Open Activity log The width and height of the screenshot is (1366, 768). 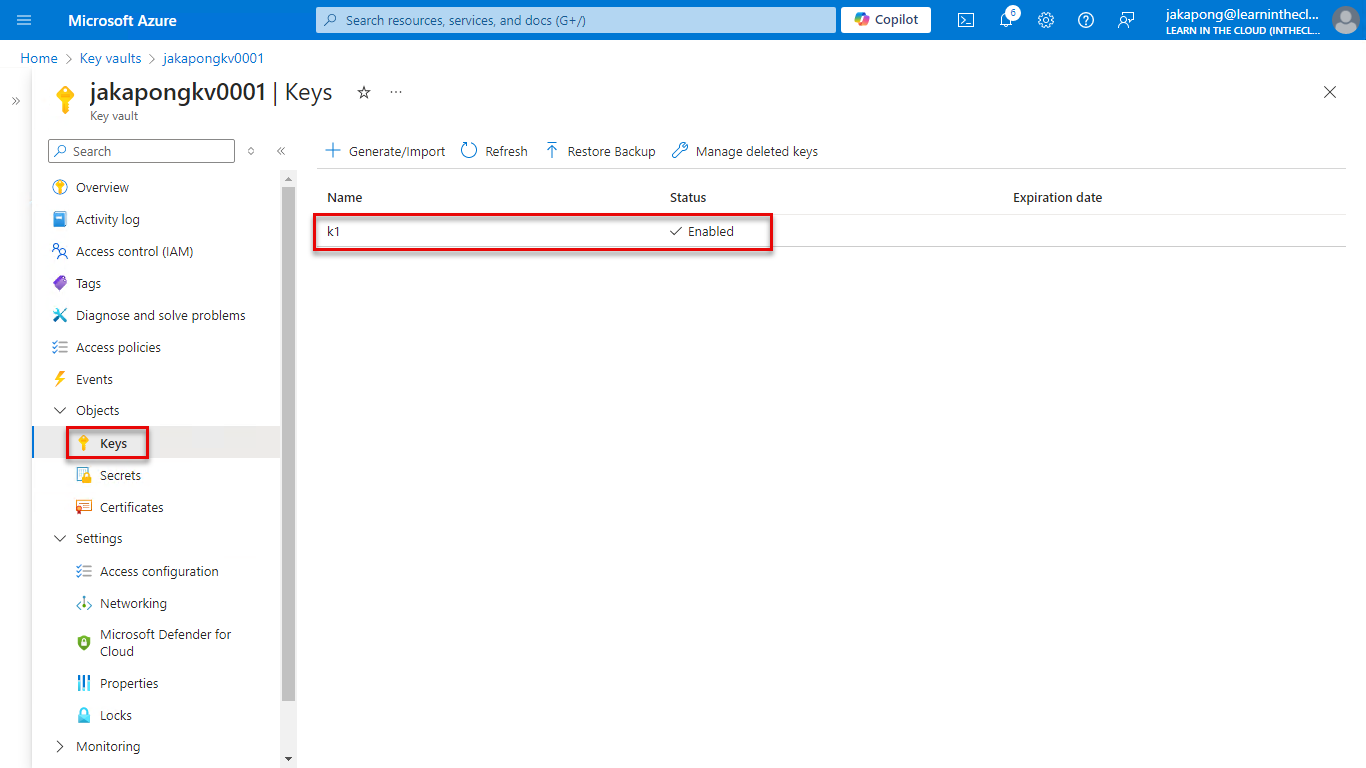(x=107, y=219)
